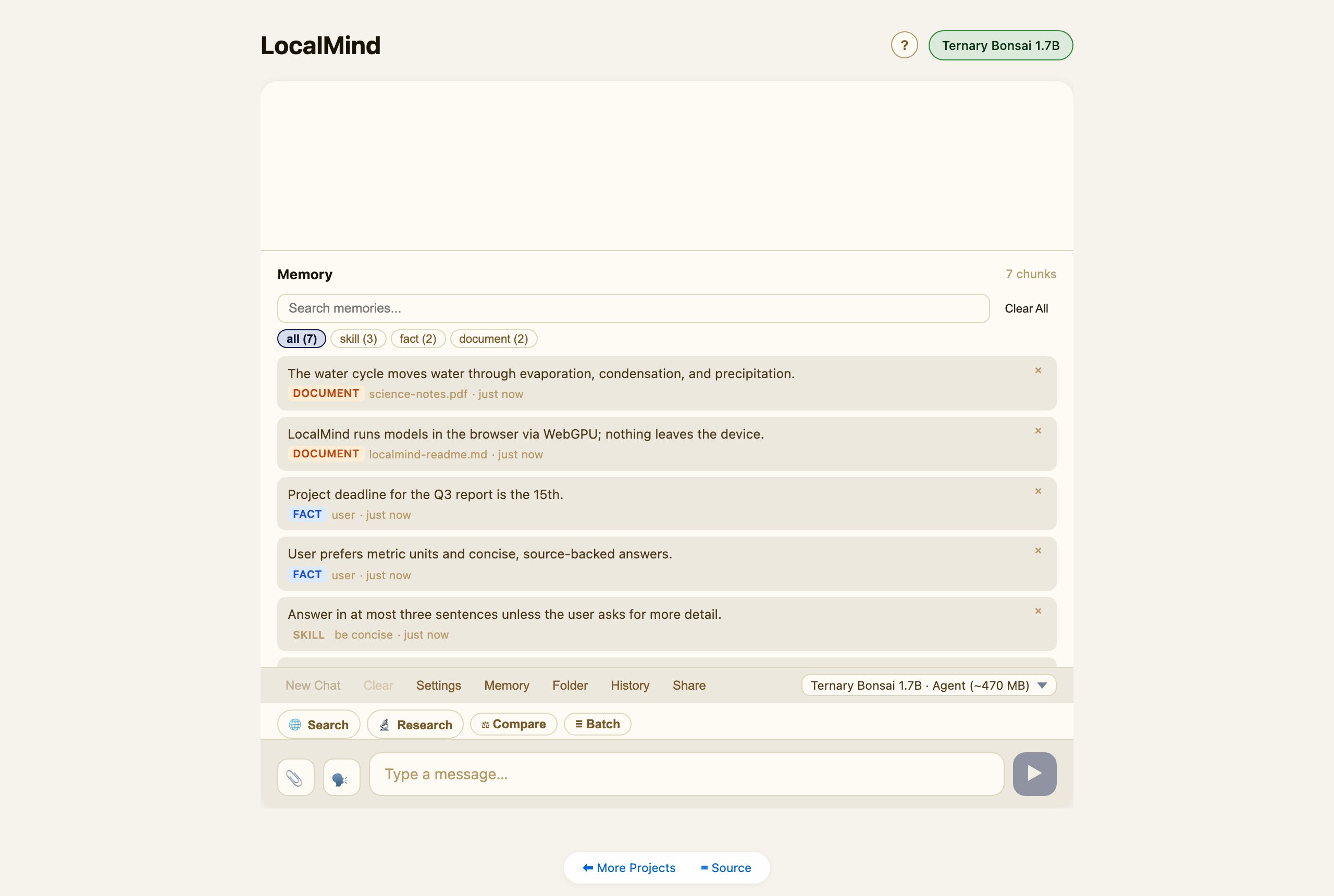Screen dimensions: 1334x896
Task: Click the three sentences skill text
Action: coord(505,615)
